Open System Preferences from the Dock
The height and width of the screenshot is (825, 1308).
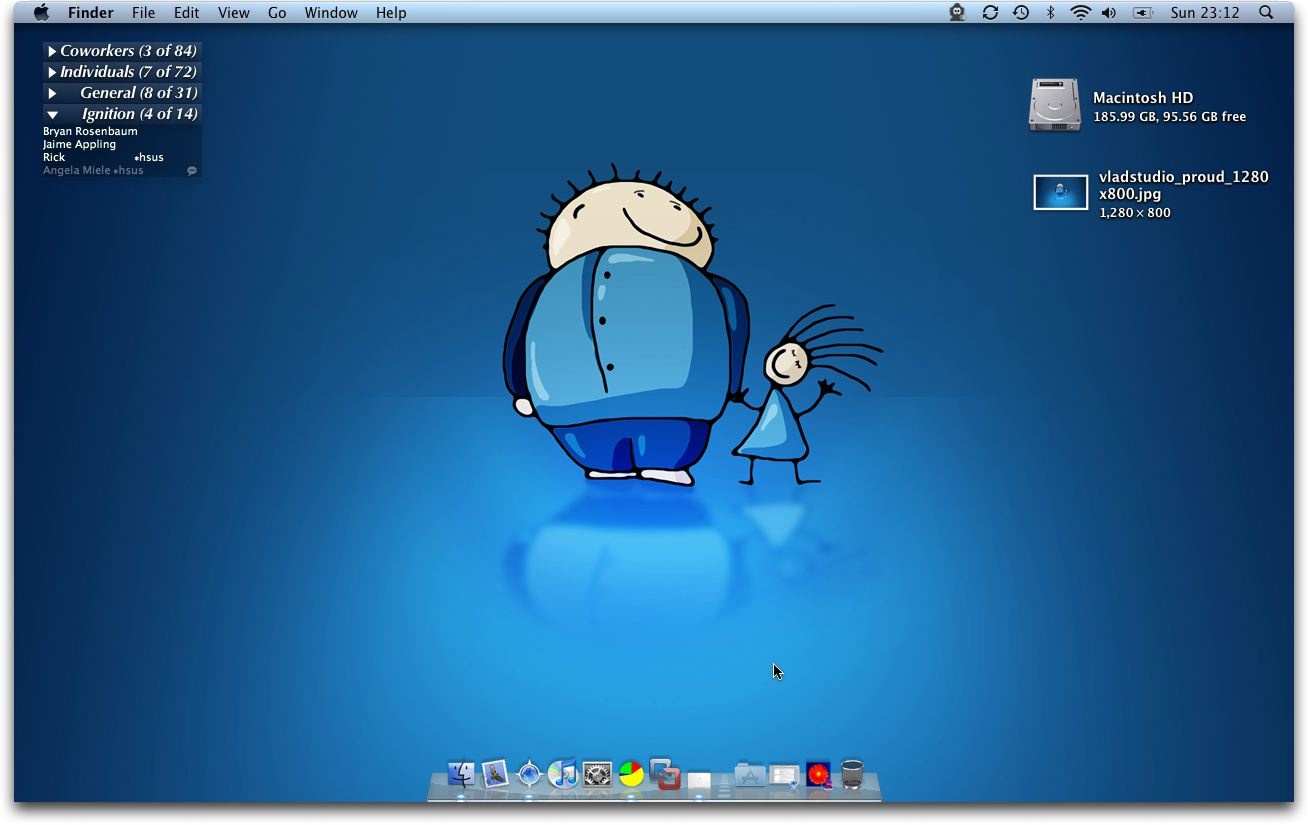point(597,774)
